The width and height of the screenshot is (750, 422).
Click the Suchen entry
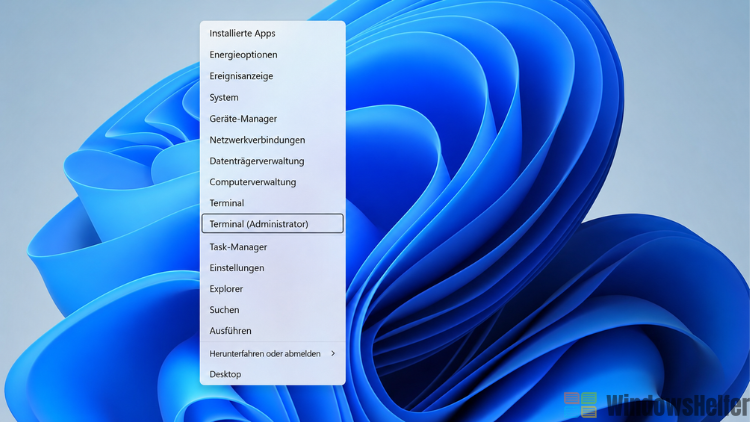click(x=273, y=310)
